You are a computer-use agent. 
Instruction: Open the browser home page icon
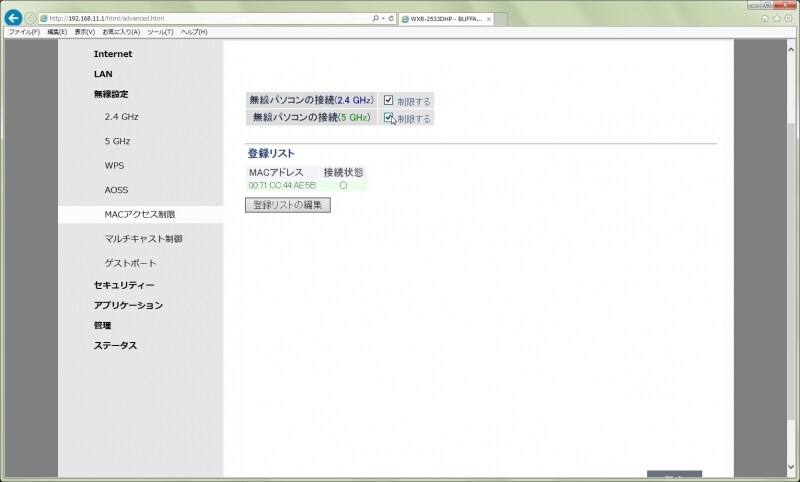pos(765,18)
